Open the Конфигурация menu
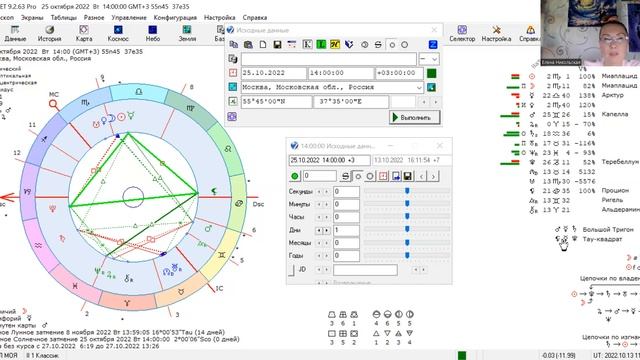 [x=175, y=18]
